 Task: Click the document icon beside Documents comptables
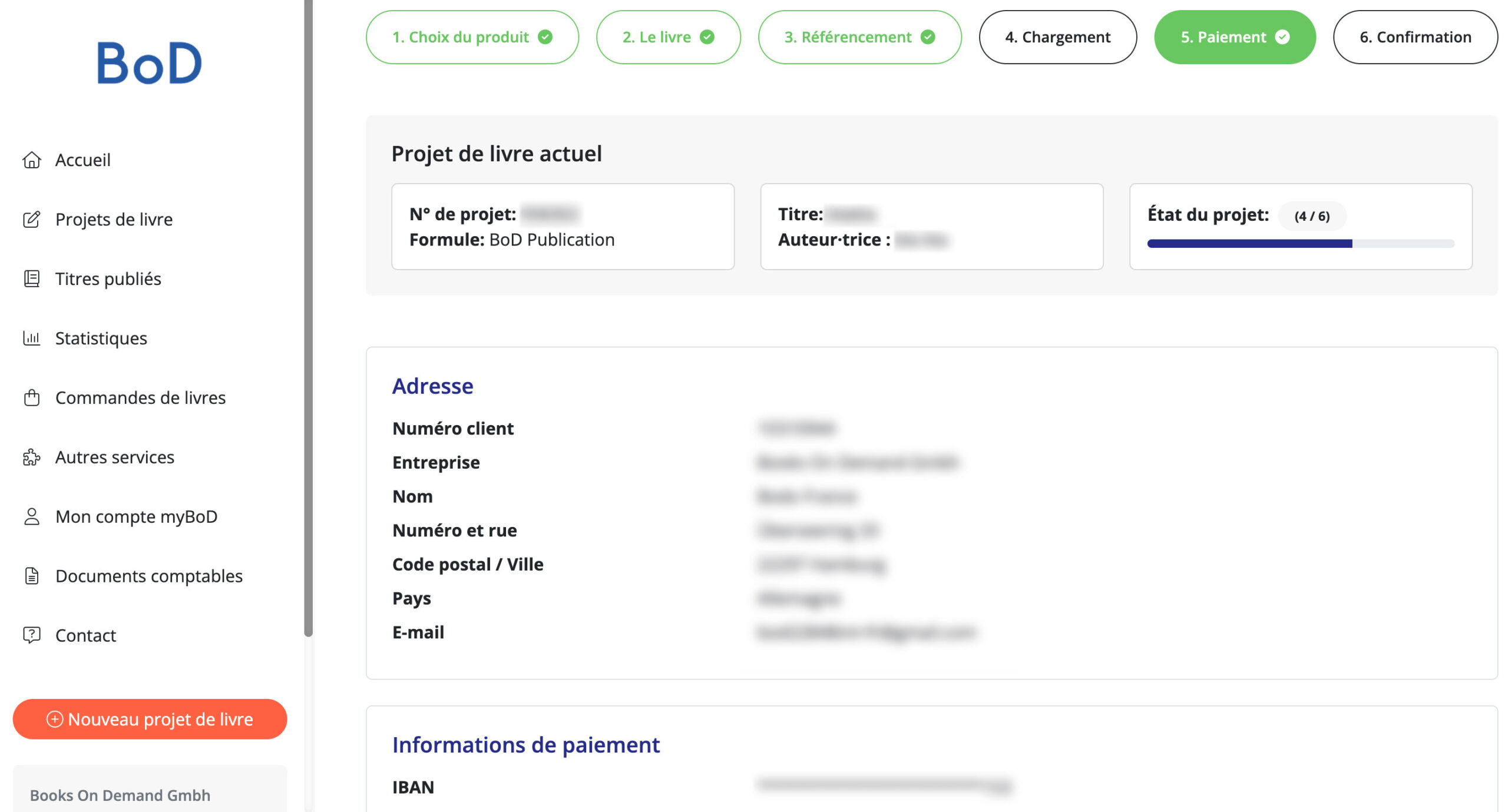point(32,576)
